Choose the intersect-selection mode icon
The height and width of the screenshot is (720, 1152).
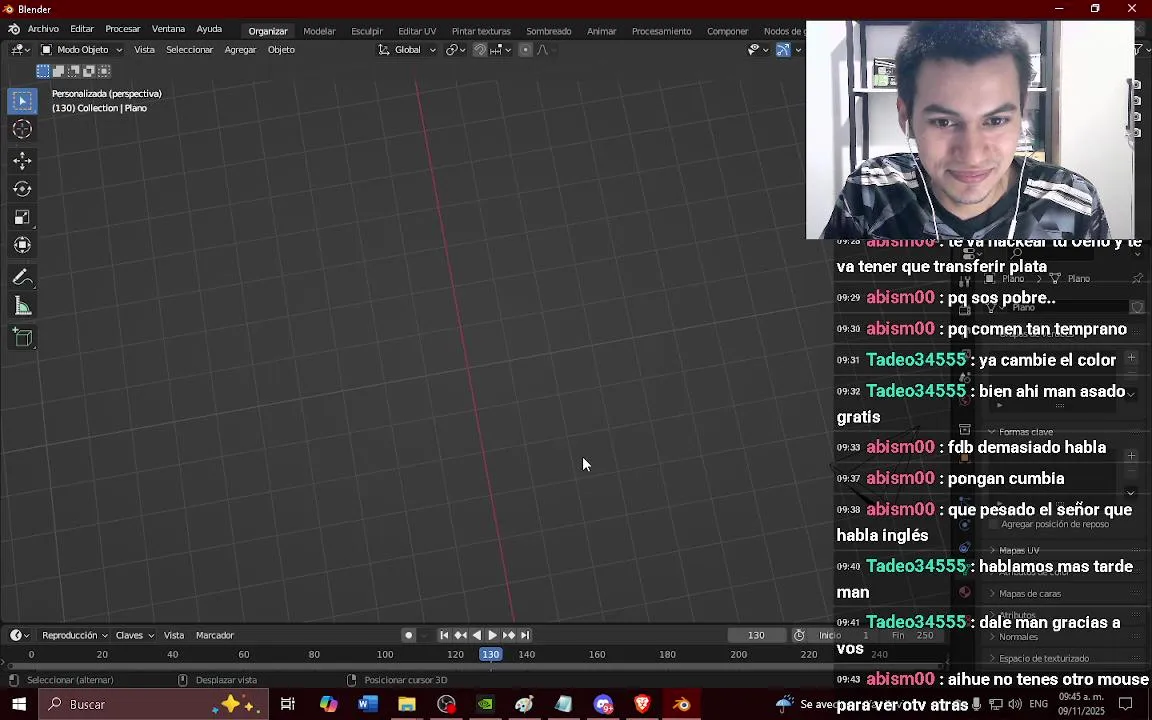(104, 71)
